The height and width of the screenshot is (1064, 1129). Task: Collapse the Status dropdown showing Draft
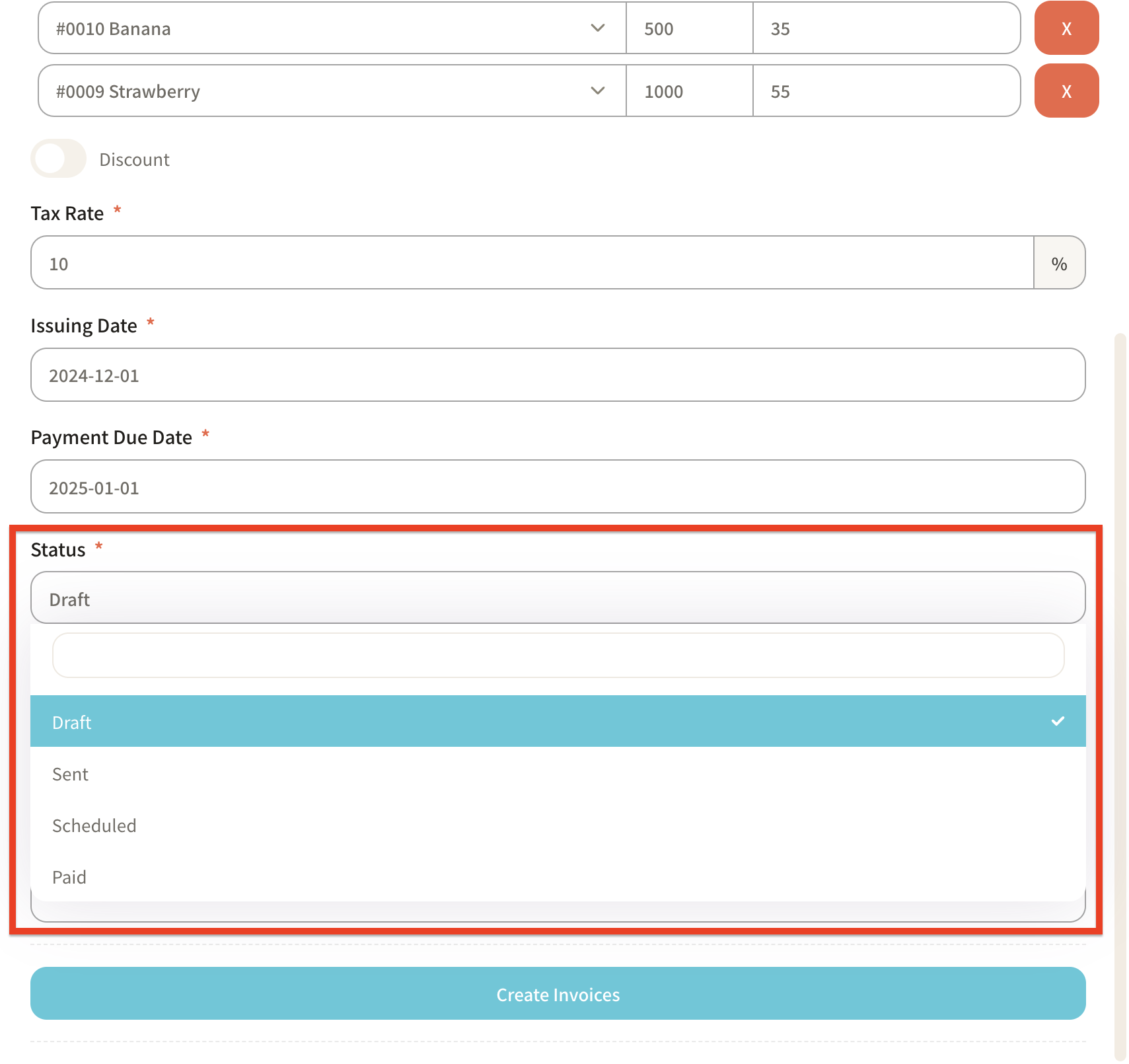(x=558, y=598)
